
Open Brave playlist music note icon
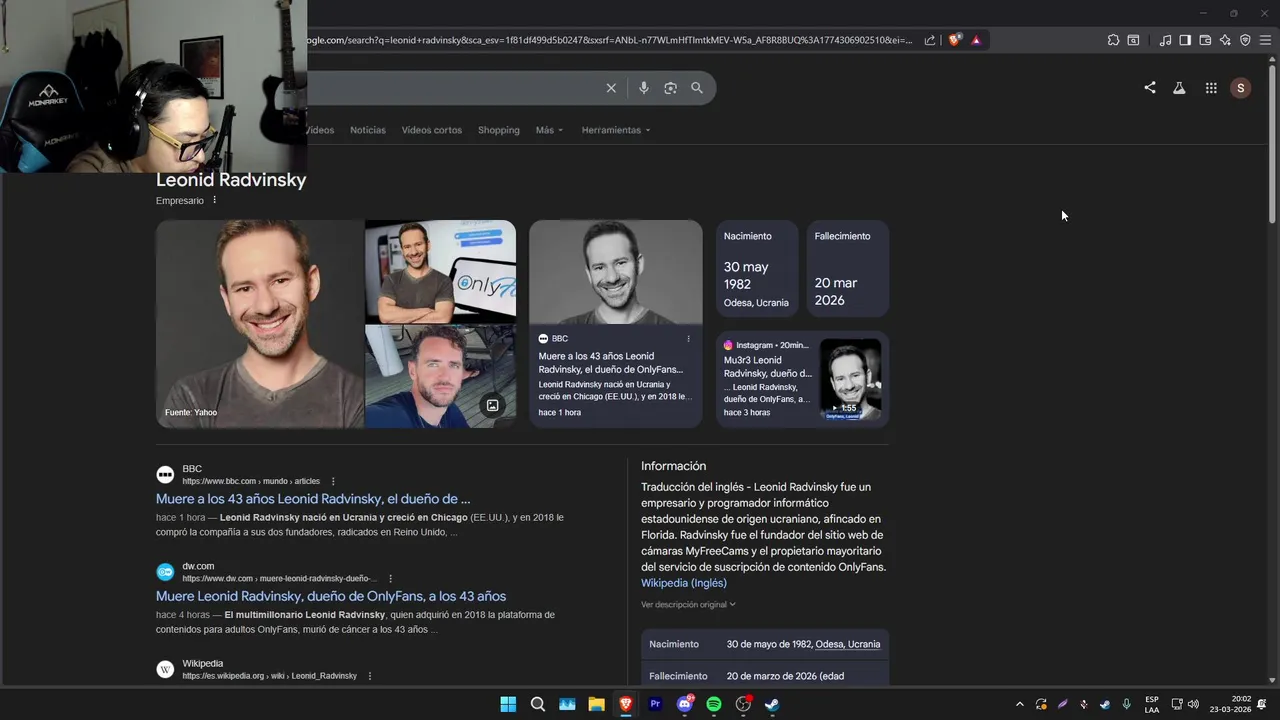pos(1165,40)
